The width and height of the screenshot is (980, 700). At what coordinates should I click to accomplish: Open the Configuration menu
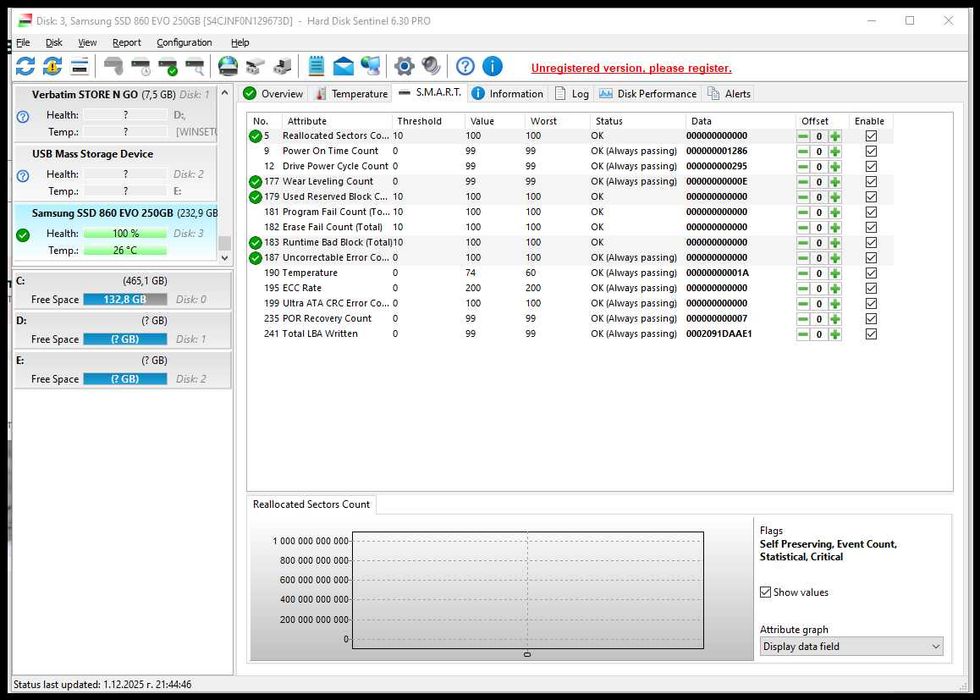click(x=184, y=43)
